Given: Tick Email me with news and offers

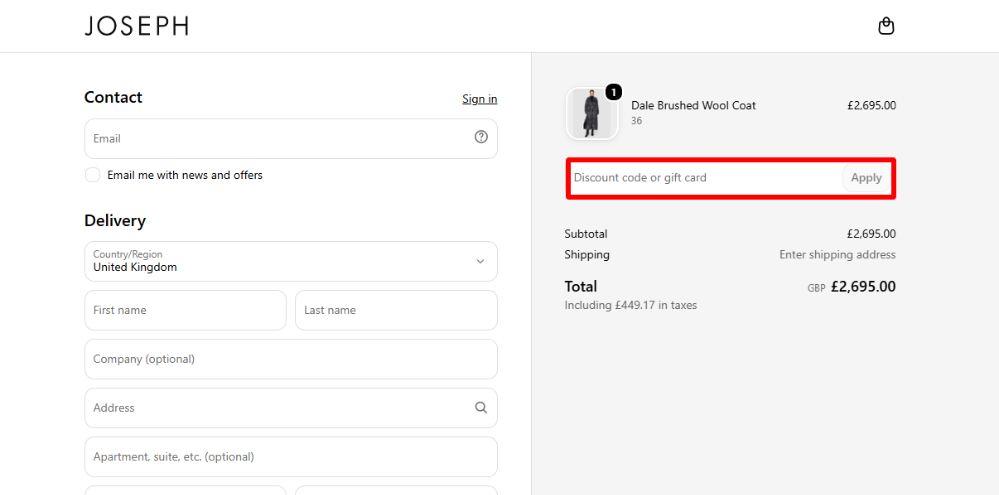Looking at the screenshot, I should pyautogui.click(x=93, y=175).
